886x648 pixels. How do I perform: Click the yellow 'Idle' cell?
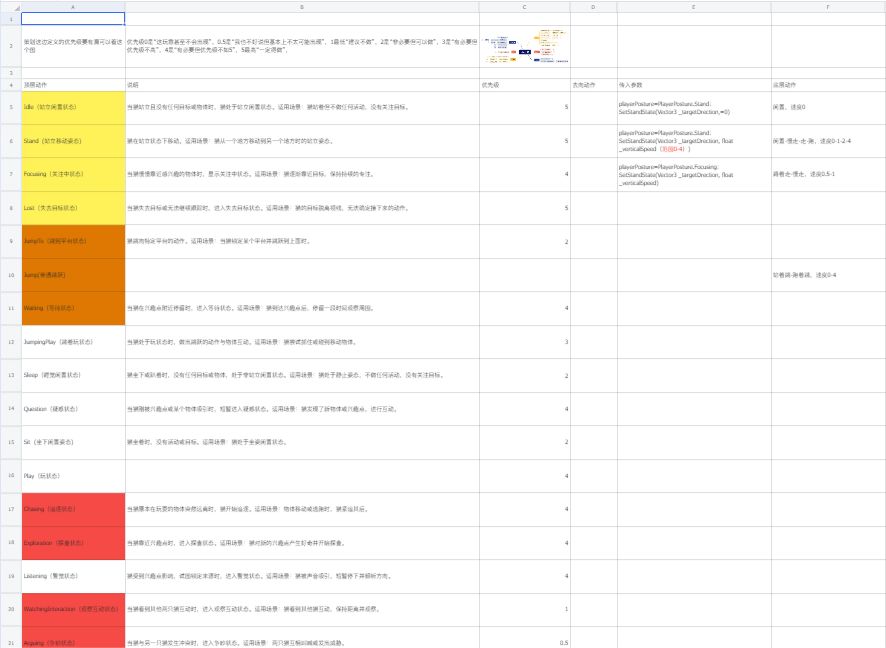(73, 107)
